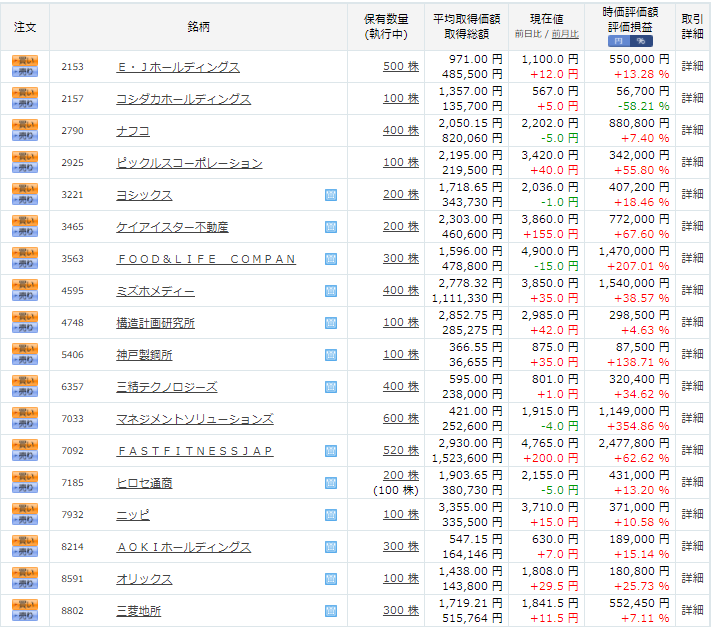The height and width of the screenshot is (627, 712).
Task: Click the 買い button for 4595 ミズホメディー
Action: pyautogui.click(x=25, y=285)
